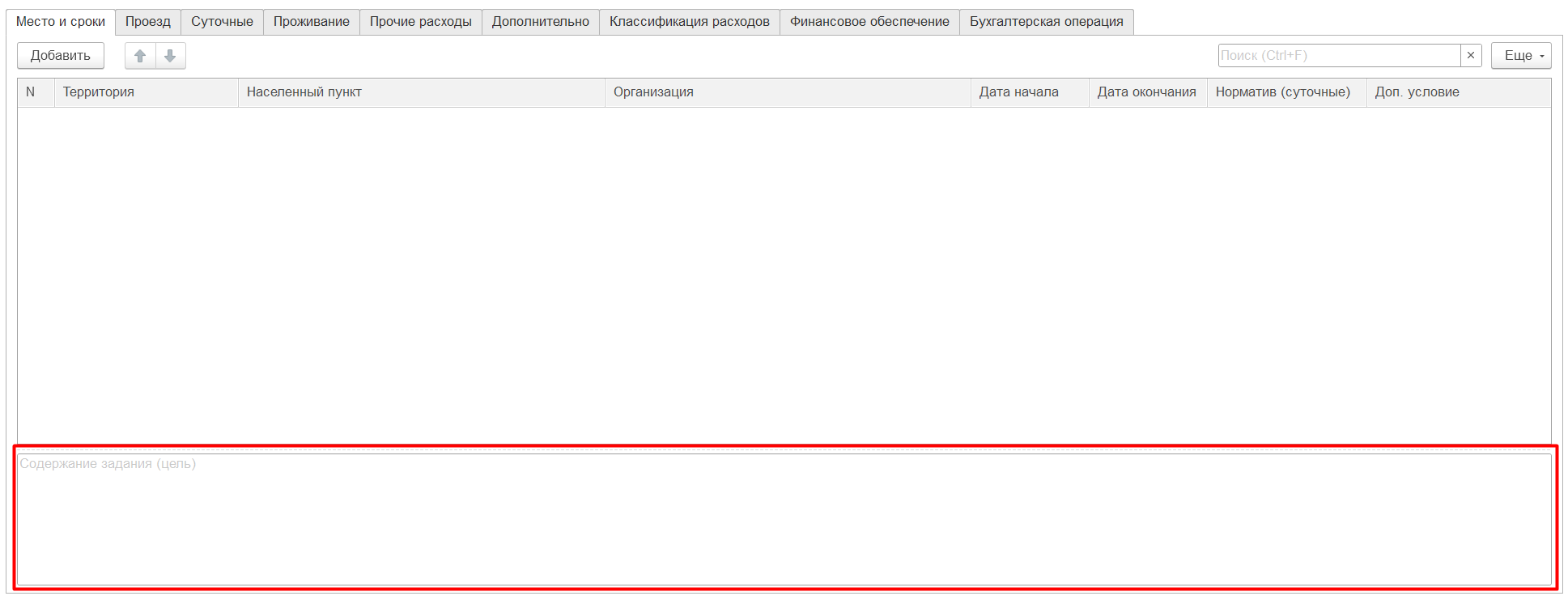Select the Проживание tab

pos(312,22)
